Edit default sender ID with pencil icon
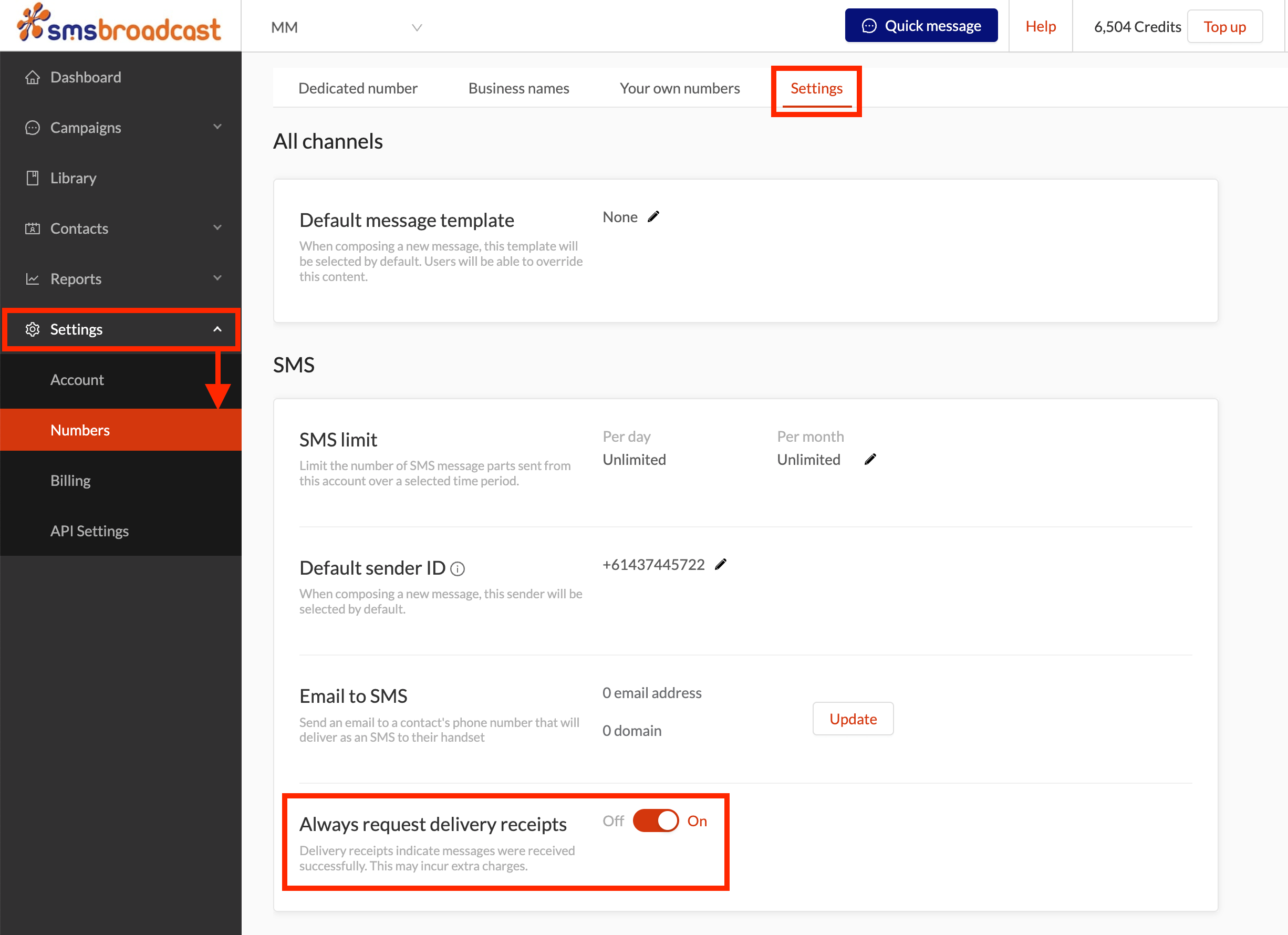The width and height of the screenshot is (1288, 935). pyautogui.click(x=721, y=564)
